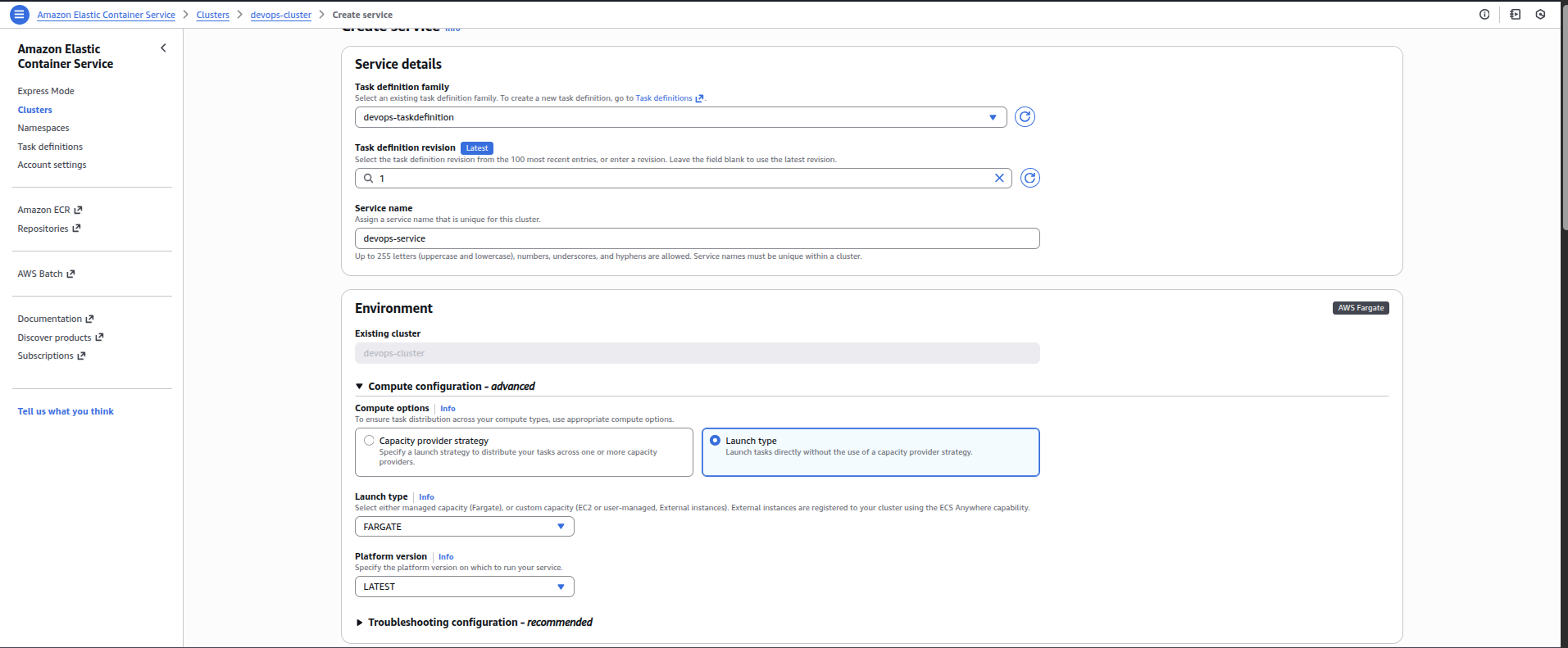Open the notebook play icon in the header
The height and width of the screenshot is (648, 1568).
click(x=1515, y=15)
